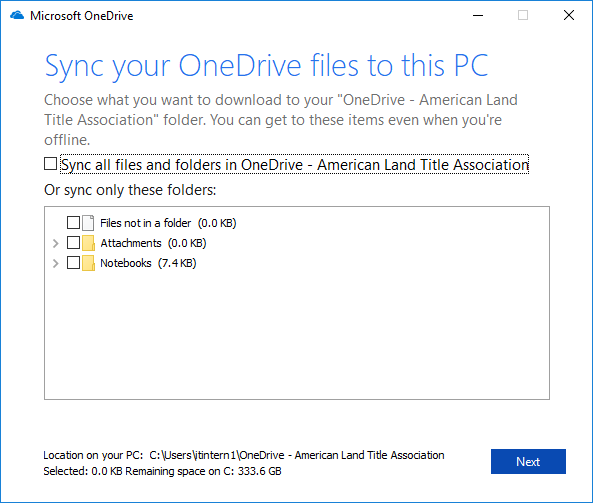Click the disabled maximize window icon
This screenshot has width=594, height=503.
(523, 16)
